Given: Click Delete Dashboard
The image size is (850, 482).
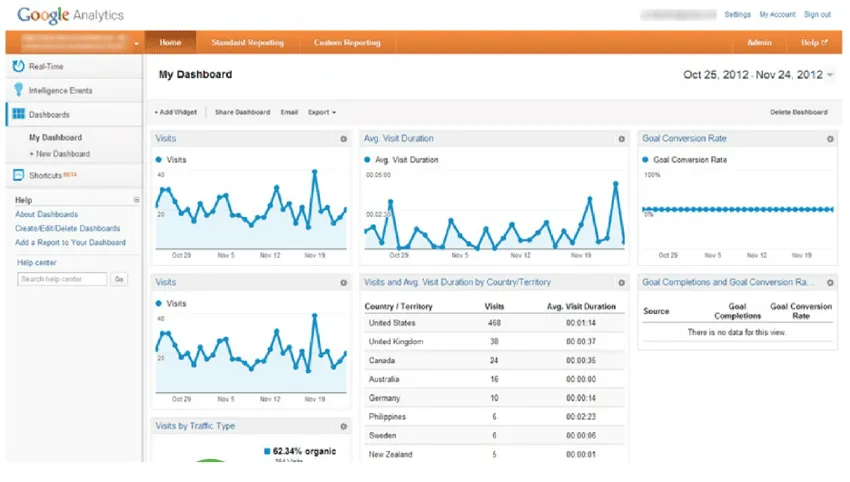Looking at the screenshot, I should (799, 112).
